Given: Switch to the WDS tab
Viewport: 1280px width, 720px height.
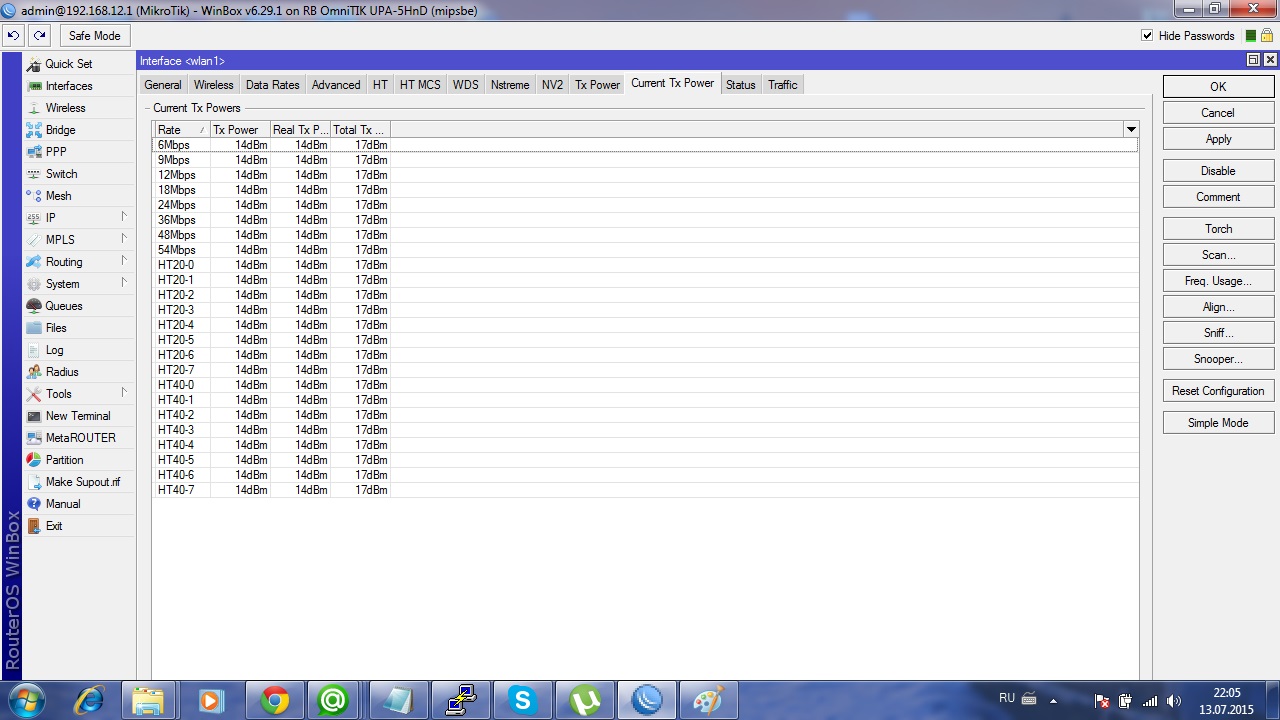Looking at the screenshot, I should click(x=465, y=85).
